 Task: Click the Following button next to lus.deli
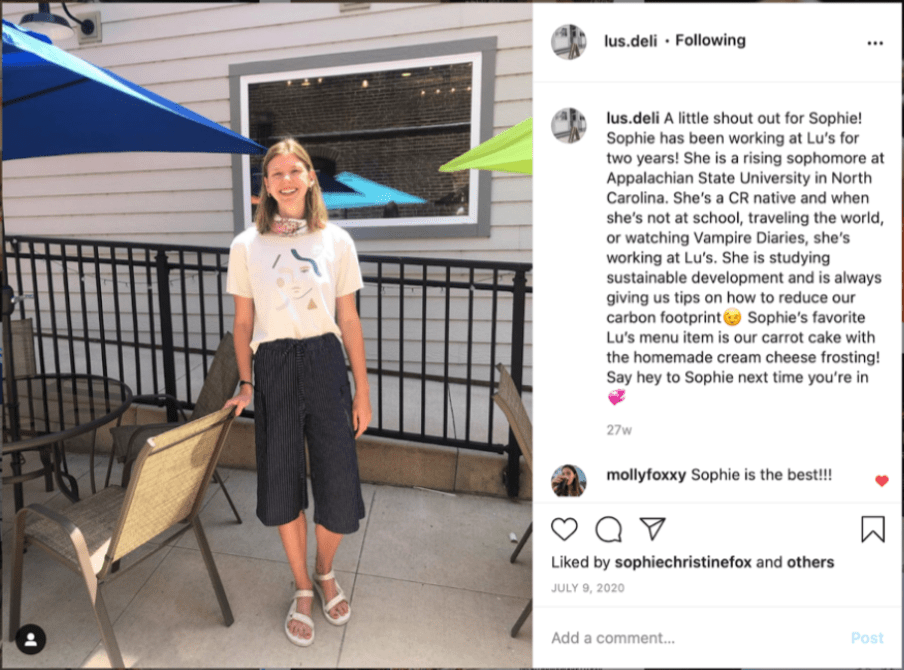click(x=710, y=40)
